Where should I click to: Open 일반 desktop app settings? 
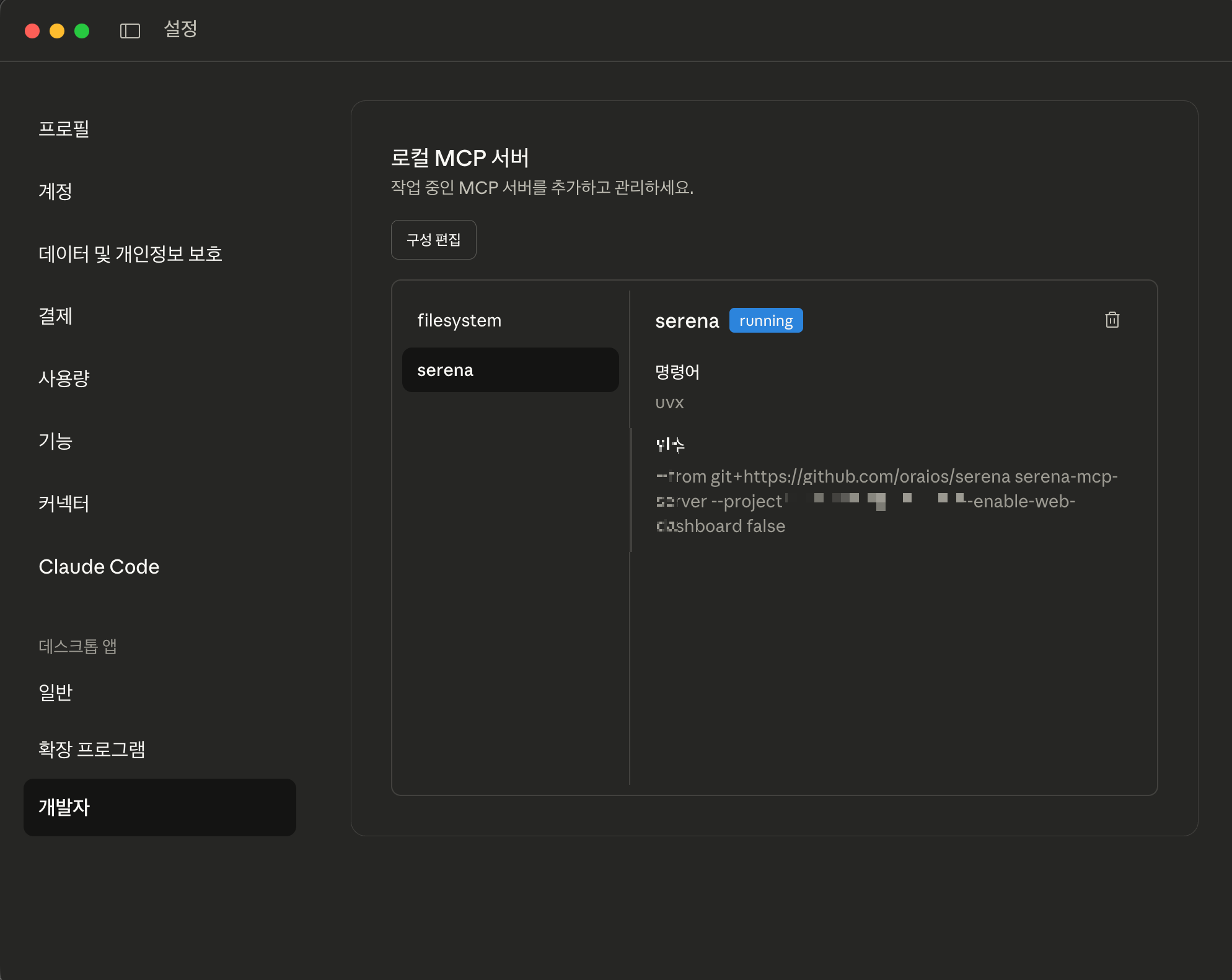pos(56,692)
